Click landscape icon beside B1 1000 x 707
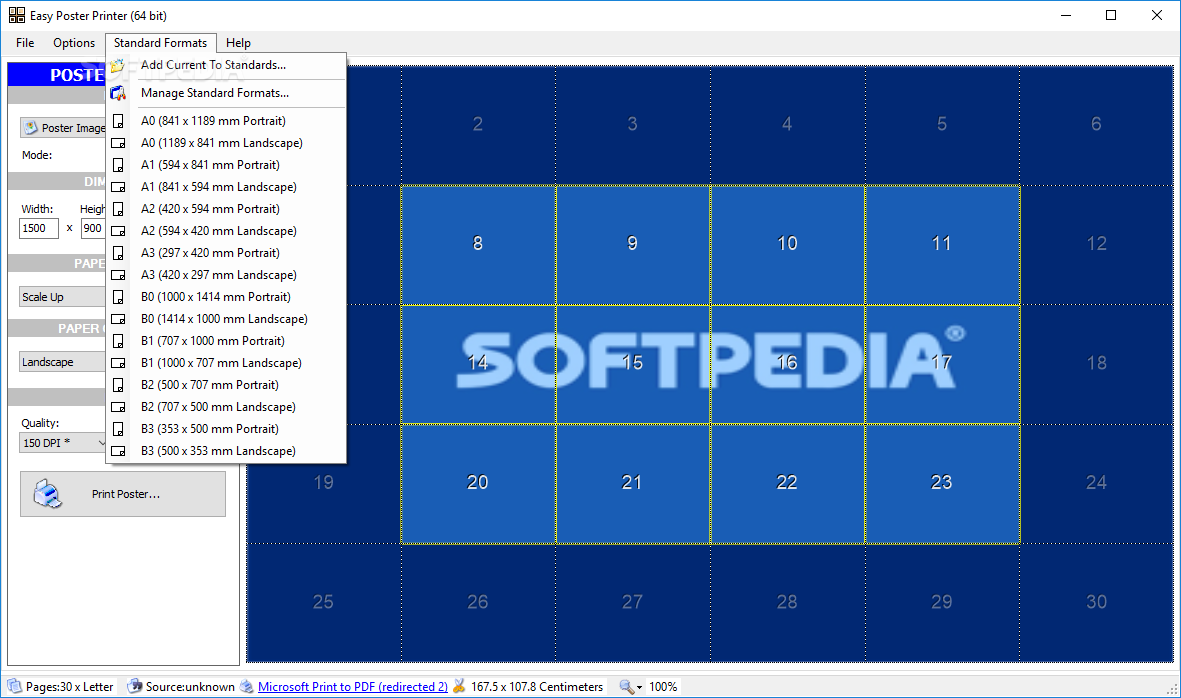This screenshot has width=1181, height=698. [118, 363]
